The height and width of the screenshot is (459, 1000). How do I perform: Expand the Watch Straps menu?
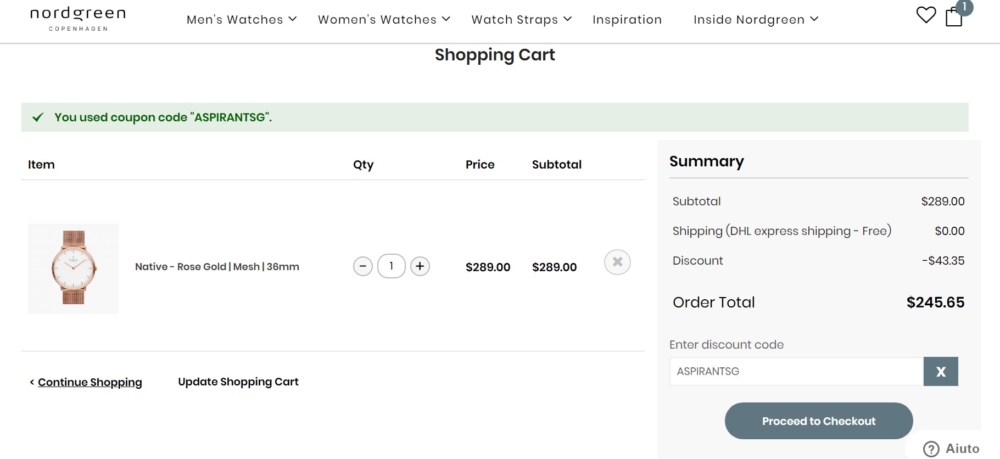point(521,19)
